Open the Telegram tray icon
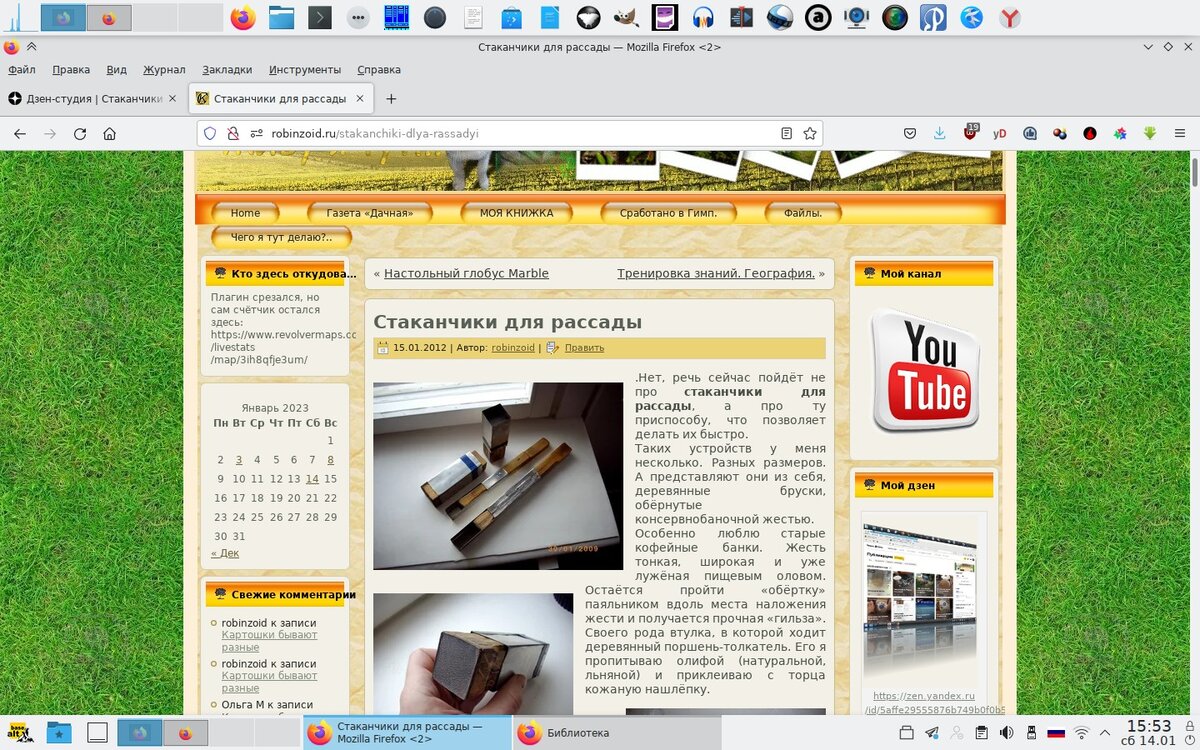1200x750 pixels. [x=932, y=732]
